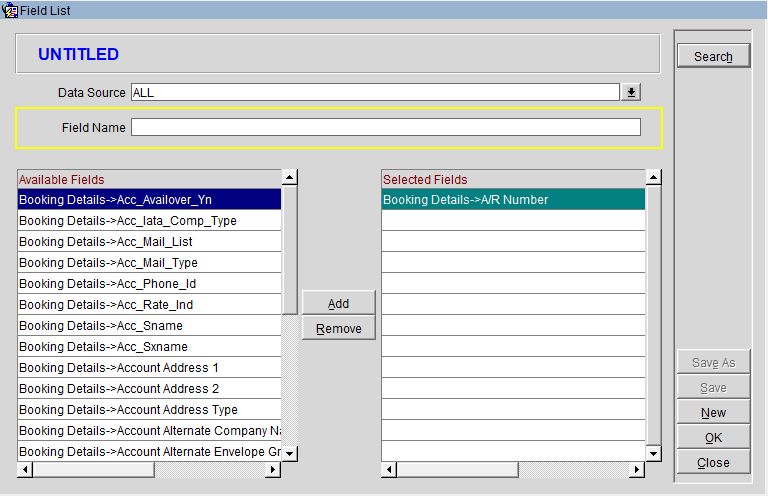Click the Field List window icon
The width and height of the screenshot is (768, 496).
coord(10,10)
